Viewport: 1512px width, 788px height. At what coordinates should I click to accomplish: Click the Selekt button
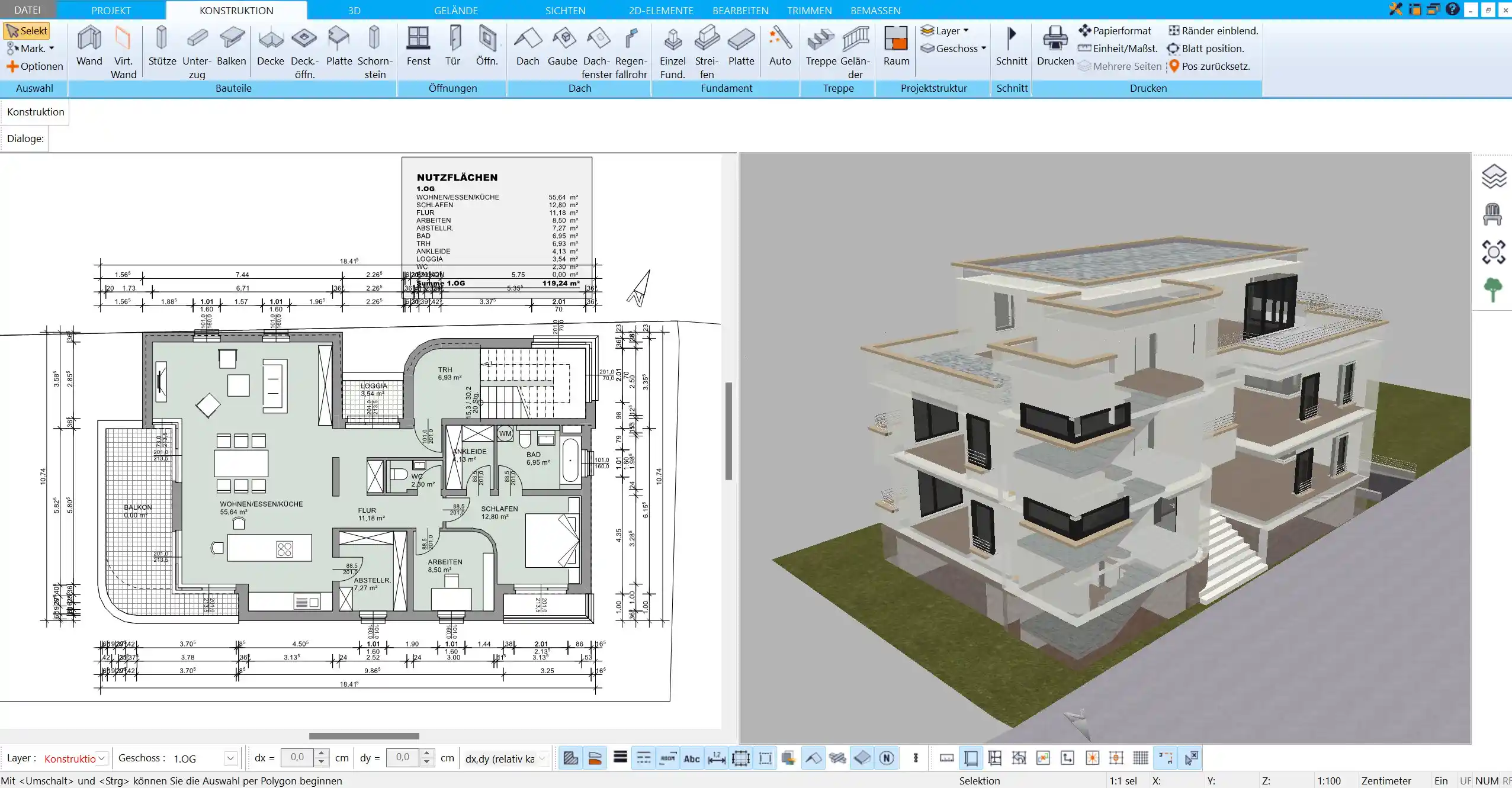pos(27,31)
